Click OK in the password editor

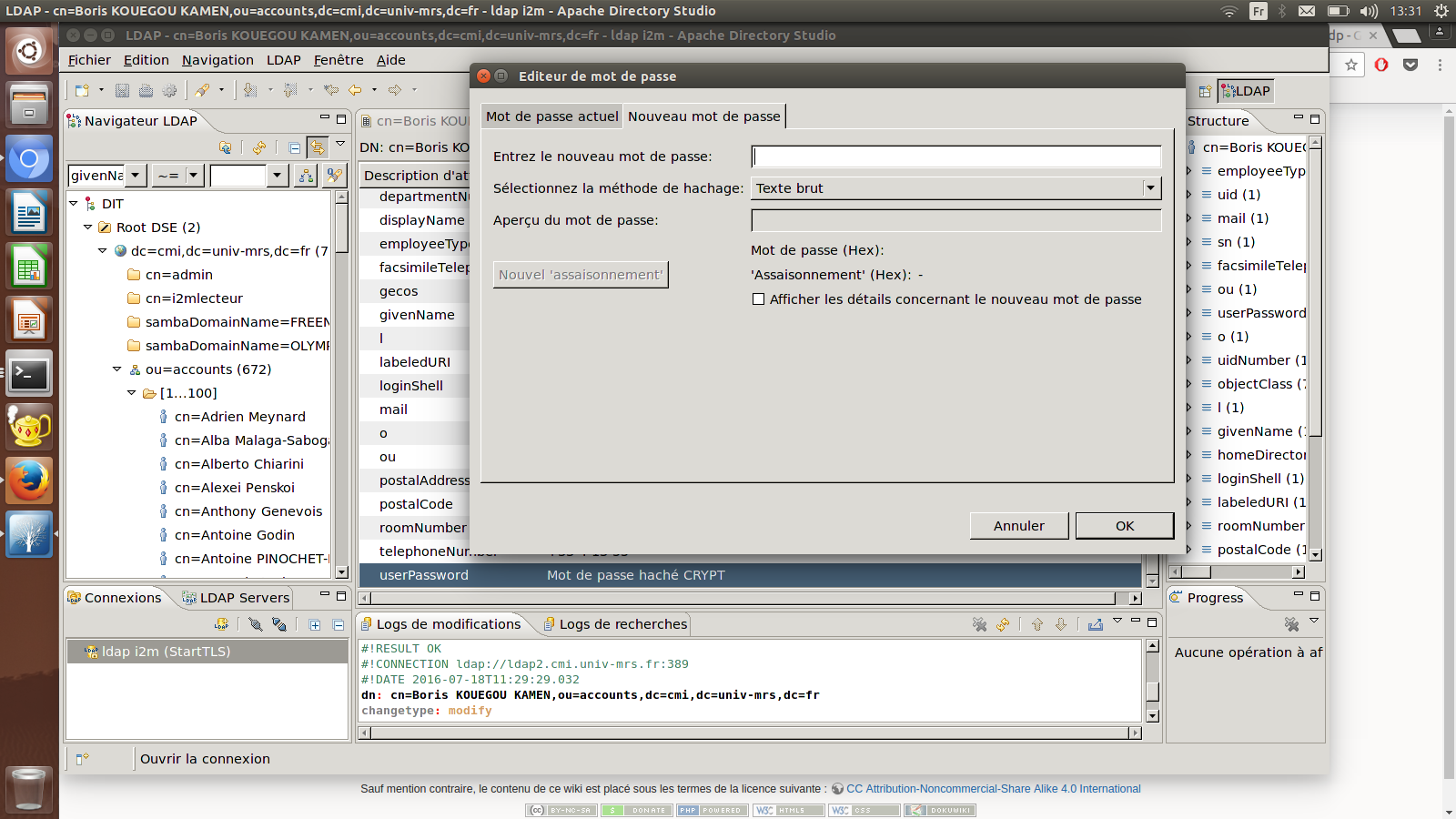(1124, 526)
